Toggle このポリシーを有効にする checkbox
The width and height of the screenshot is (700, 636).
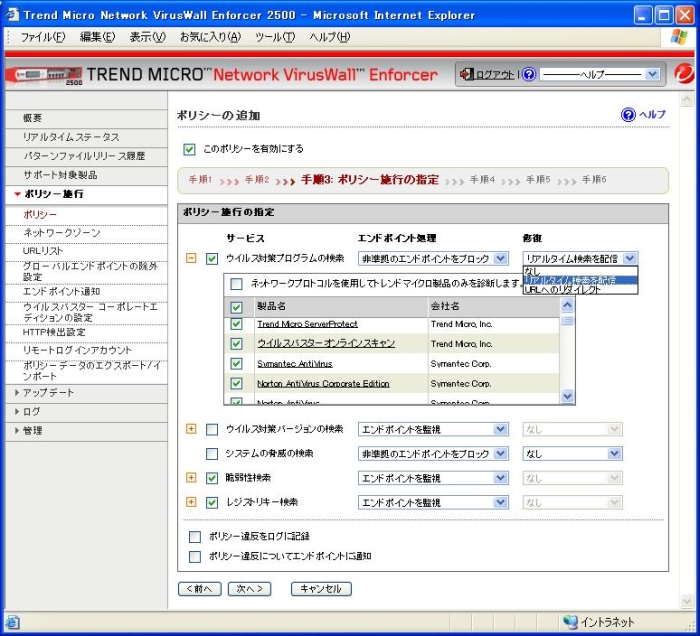tap(189, 149)
